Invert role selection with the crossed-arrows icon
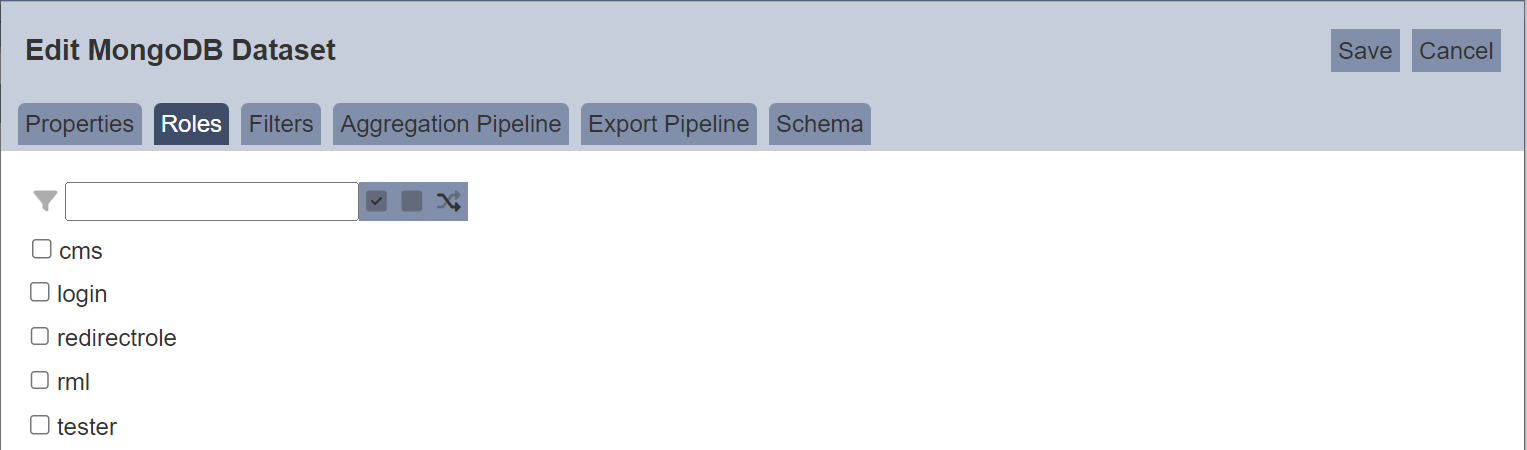Screen dimensions: 1527x450 point(448,201)
